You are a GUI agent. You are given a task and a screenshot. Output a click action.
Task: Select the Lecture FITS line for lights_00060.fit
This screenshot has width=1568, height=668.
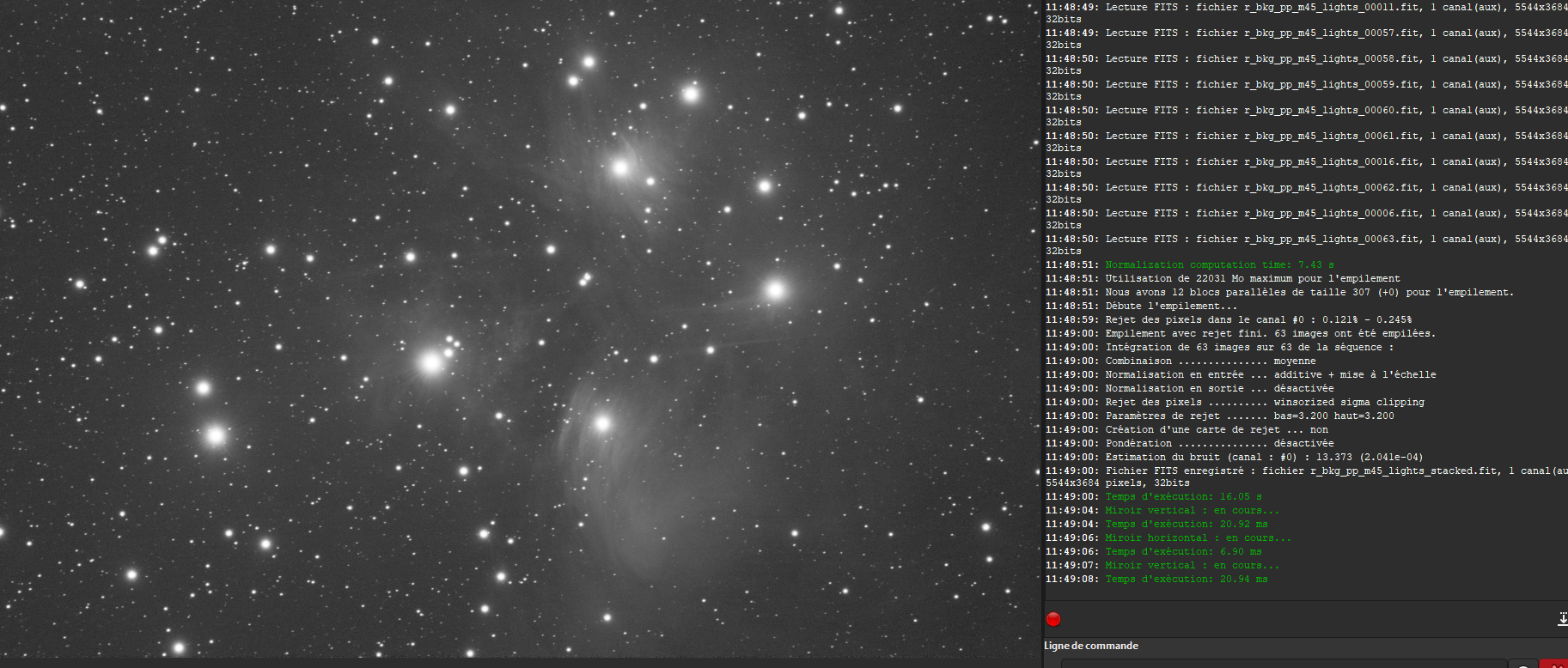click(1307, 116)
